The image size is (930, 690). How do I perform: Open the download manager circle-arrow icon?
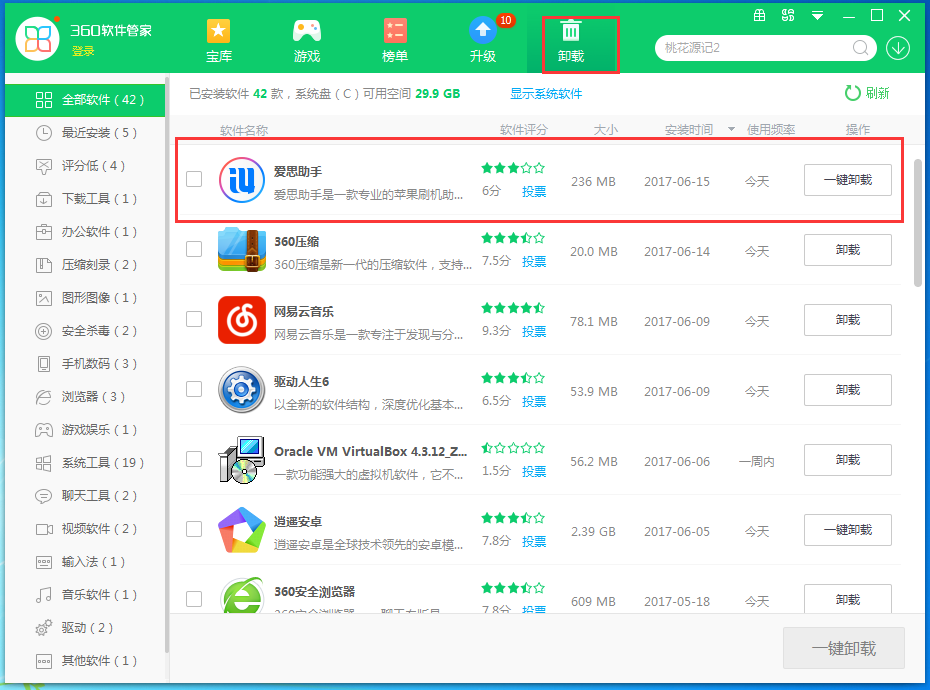898,47
